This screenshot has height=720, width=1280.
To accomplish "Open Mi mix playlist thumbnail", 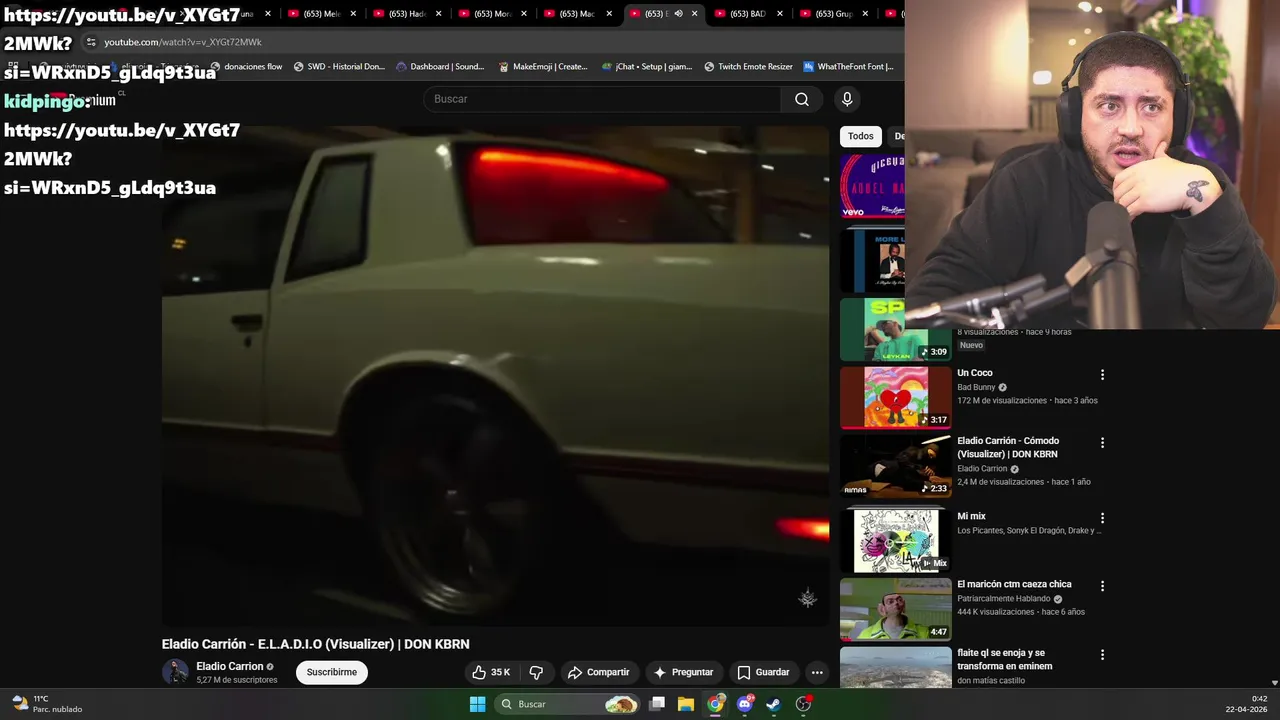I will (x=895, y=540).
